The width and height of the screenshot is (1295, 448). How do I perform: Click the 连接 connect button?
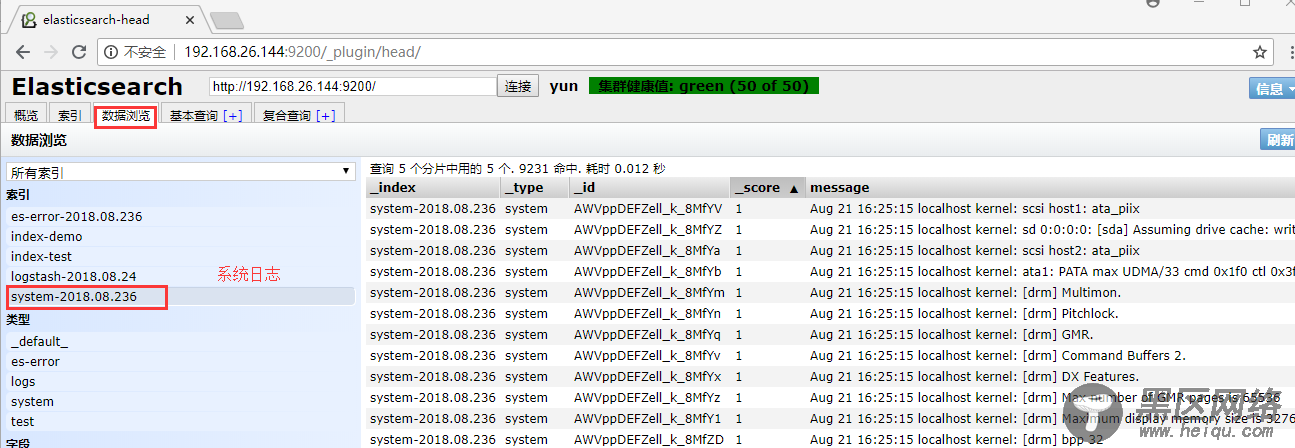point(518,86)
